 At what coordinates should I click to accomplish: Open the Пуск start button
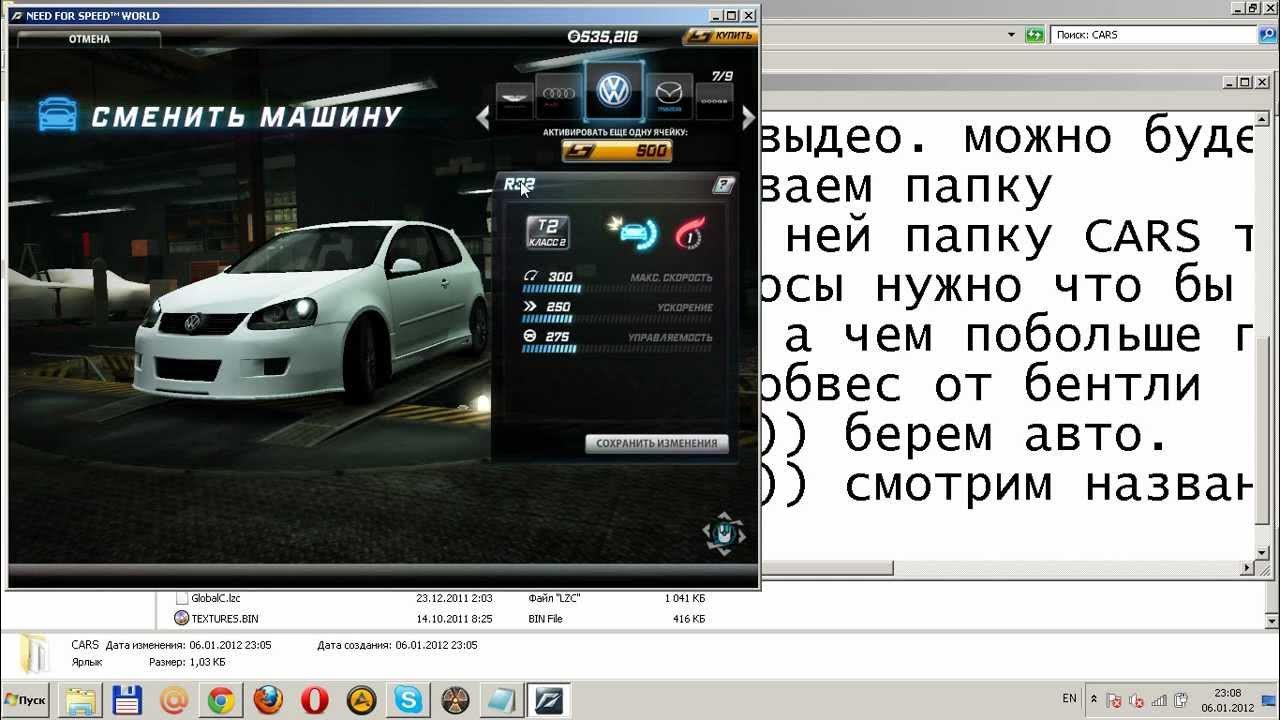tap(26, 700)
